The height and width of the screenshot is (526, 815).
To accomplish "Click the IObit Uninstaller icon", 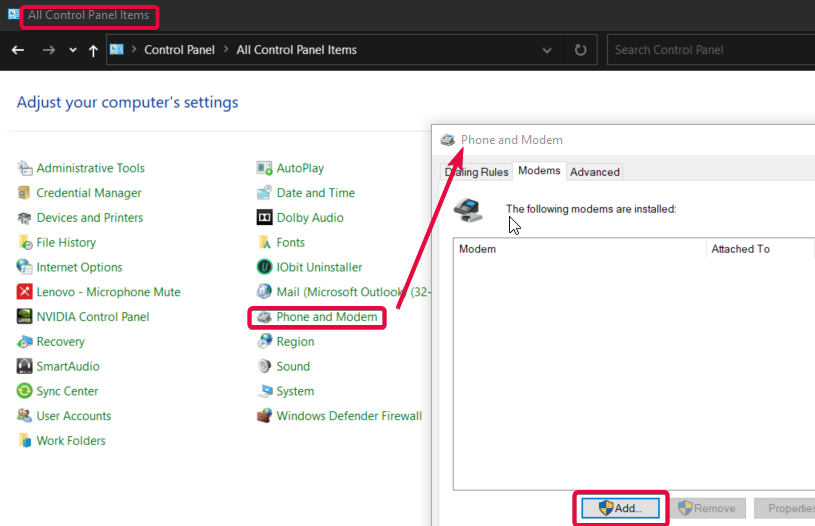I will click(265, 267).
